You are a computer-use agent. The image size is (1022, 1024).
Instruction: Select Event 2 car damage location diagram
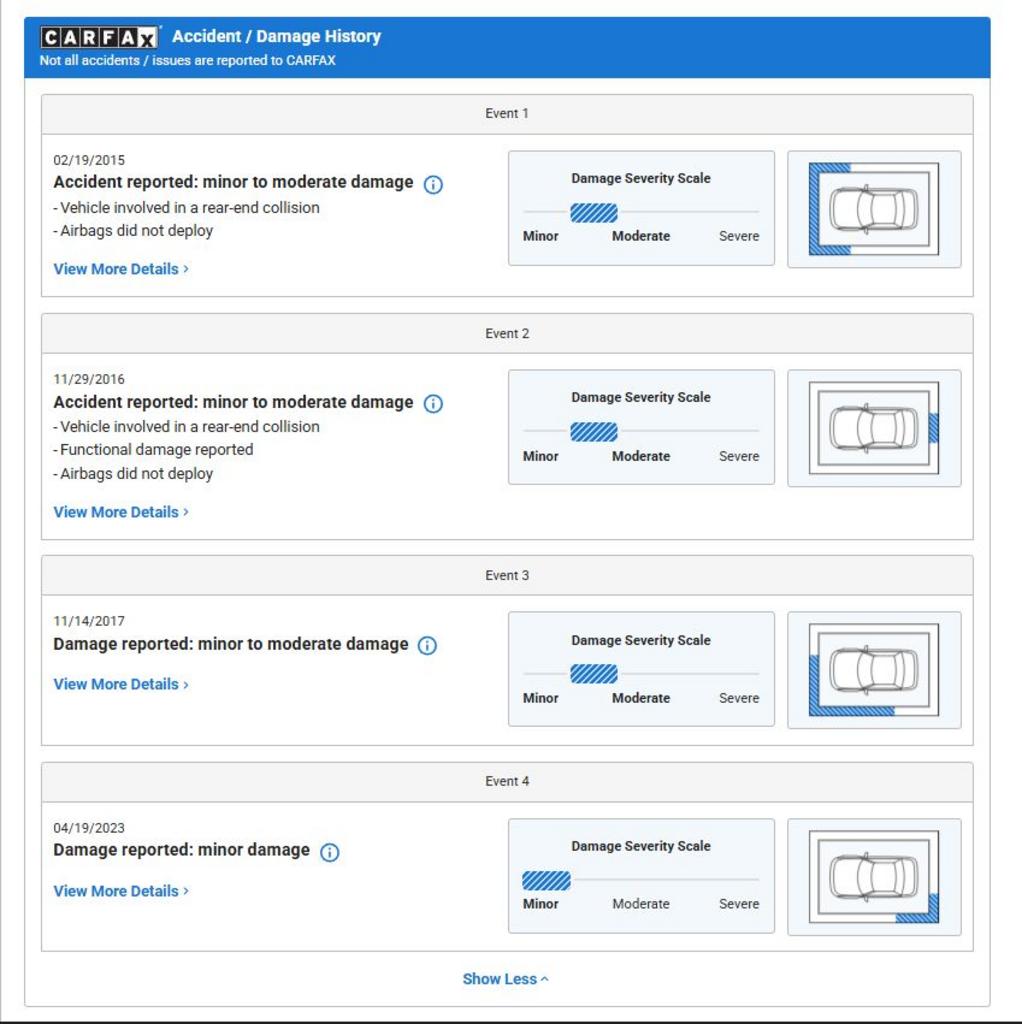(874, 428)
